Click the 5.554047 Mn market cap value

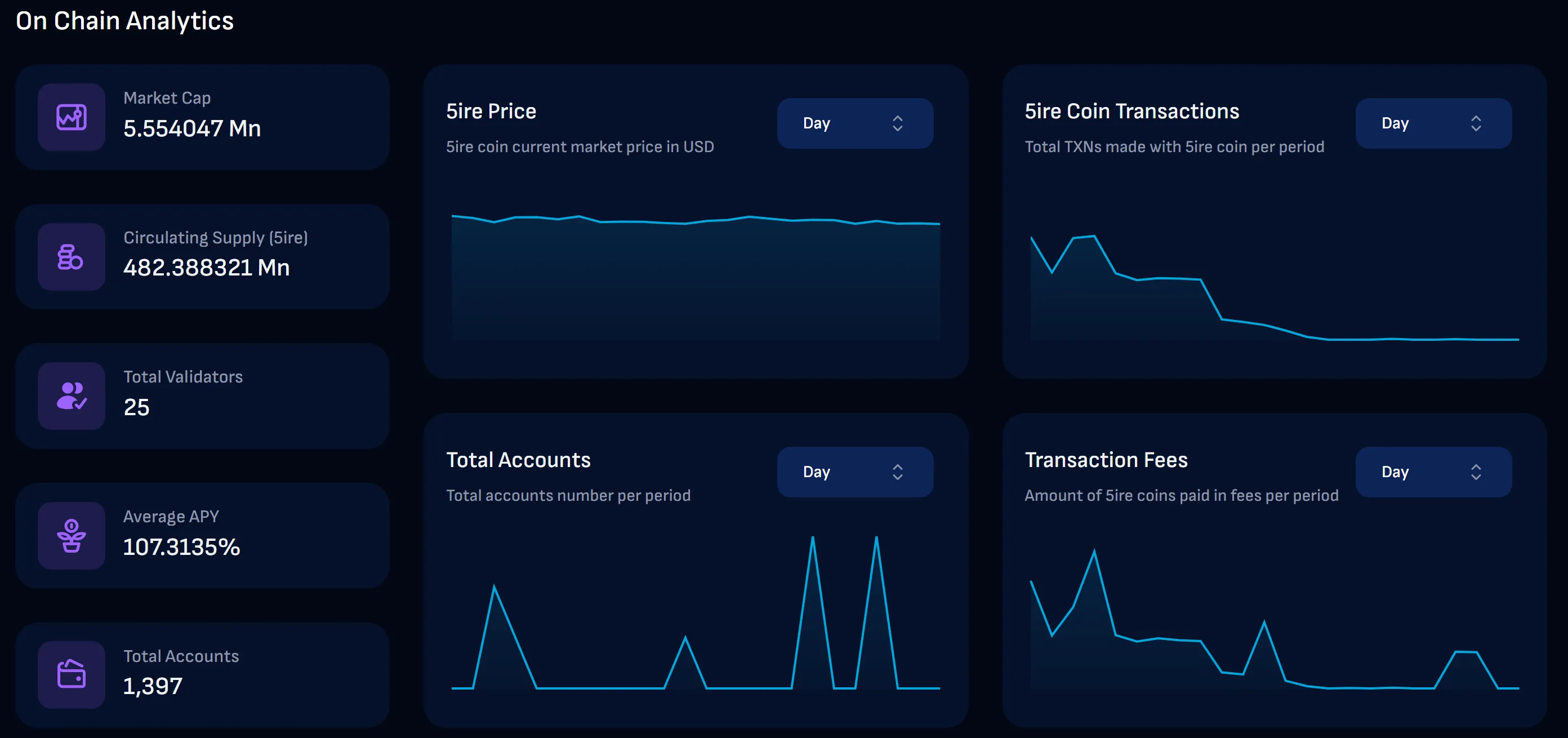coord(191,128)
